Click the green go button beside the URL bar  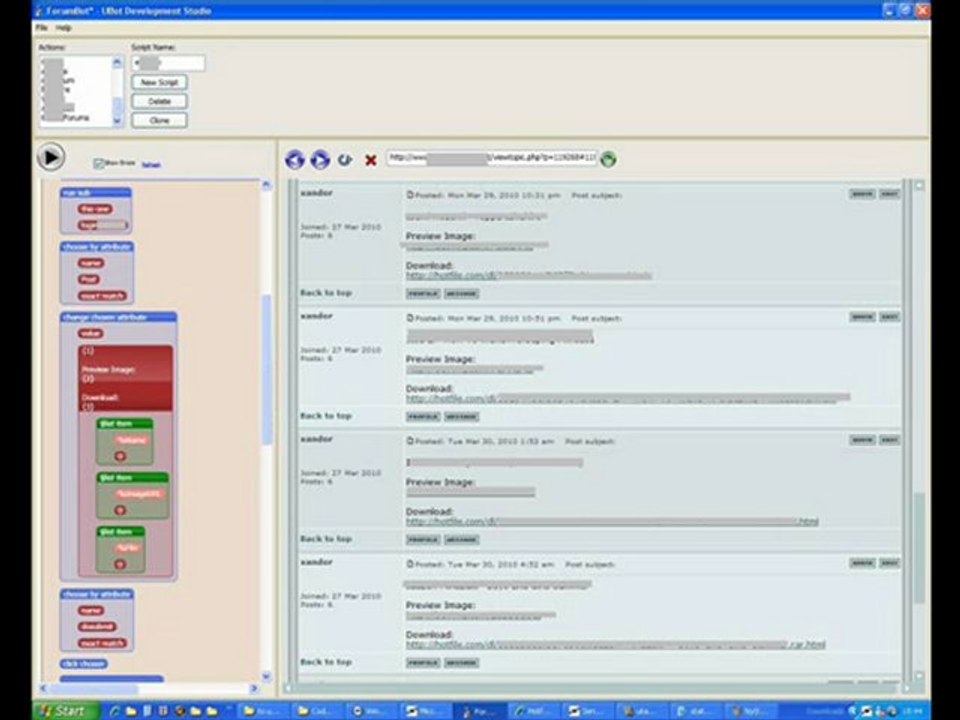[608, 159]
